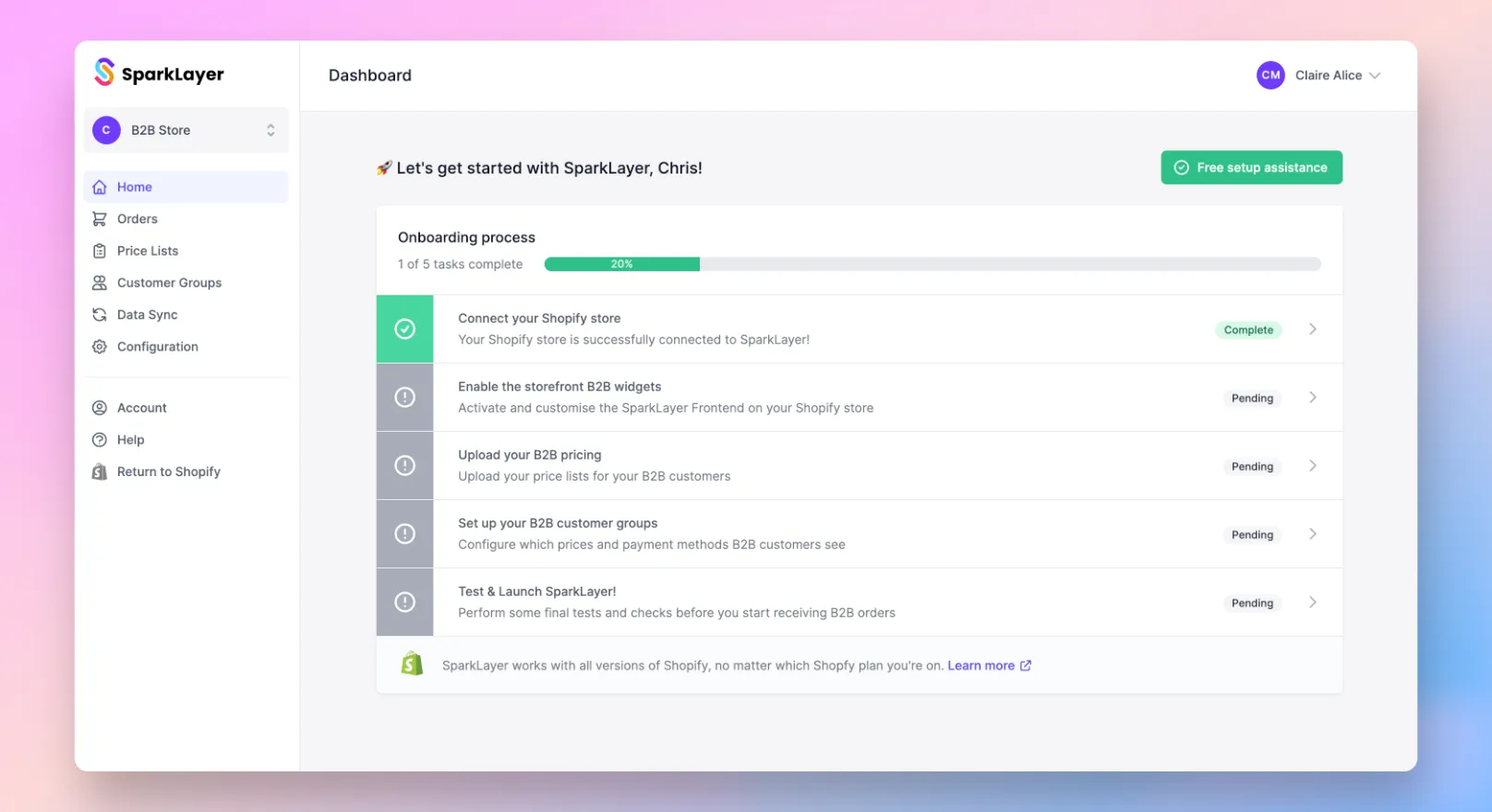This screenshot has width=1492, height=812.
Task: Click the Connect your Shopify store title
Action: [x=539, y=318]
